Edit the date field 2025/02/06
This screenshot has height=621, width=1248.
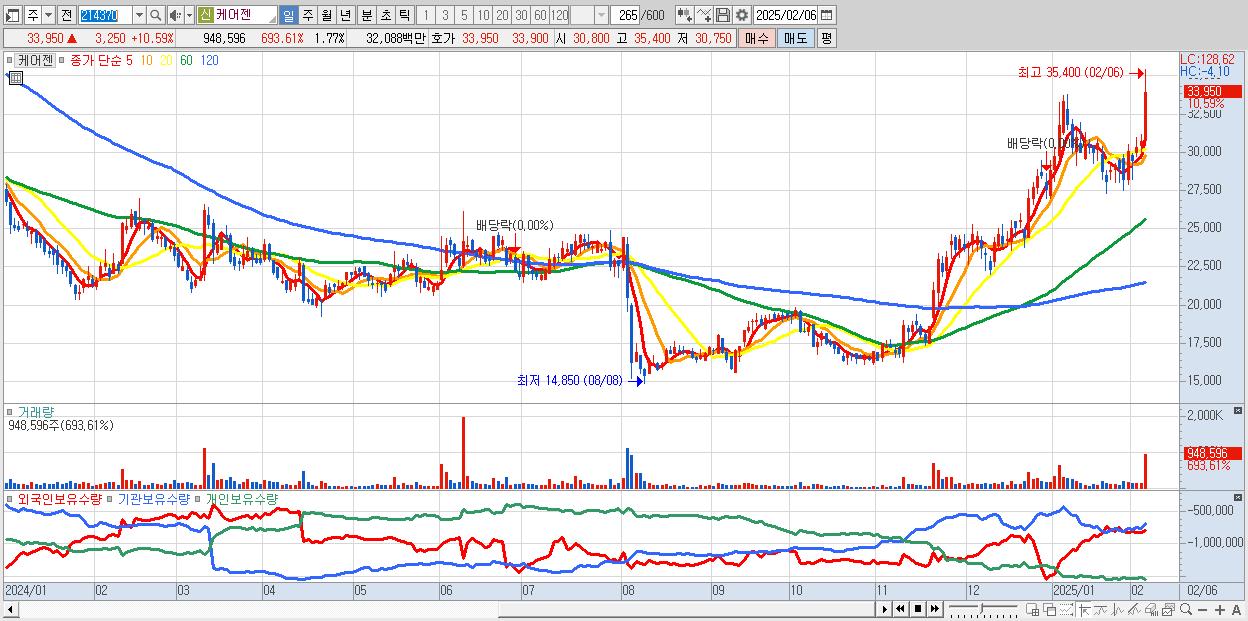pos(786,15)
